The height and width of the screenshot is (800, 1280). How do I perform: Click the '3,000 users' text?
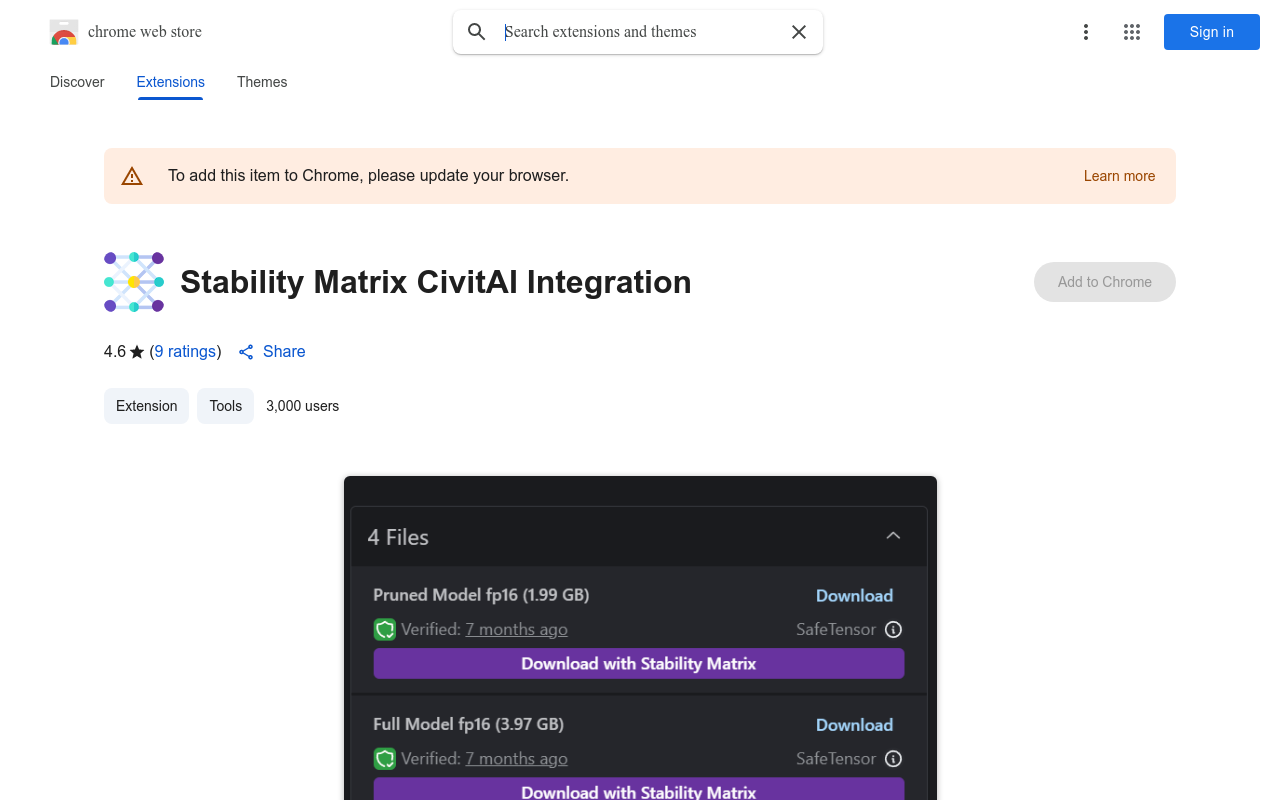(x=302, y=406)
